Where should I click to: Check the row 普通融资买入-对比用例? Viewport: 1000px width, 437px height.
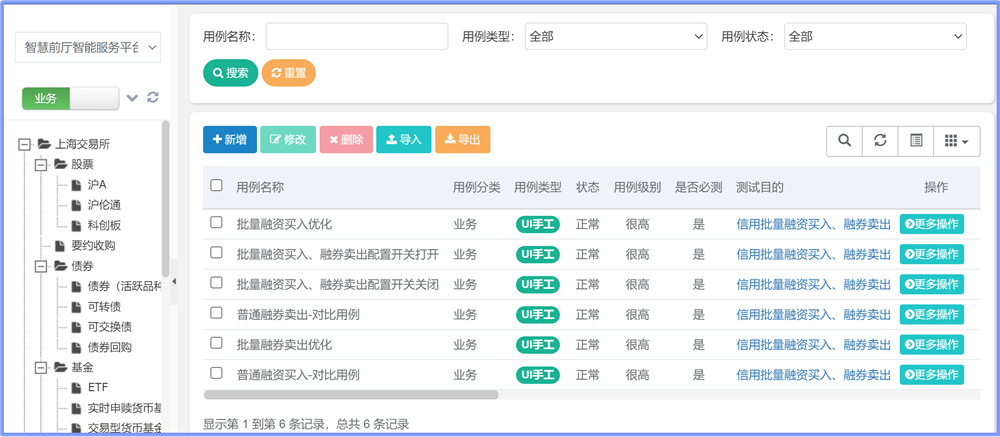216,373
